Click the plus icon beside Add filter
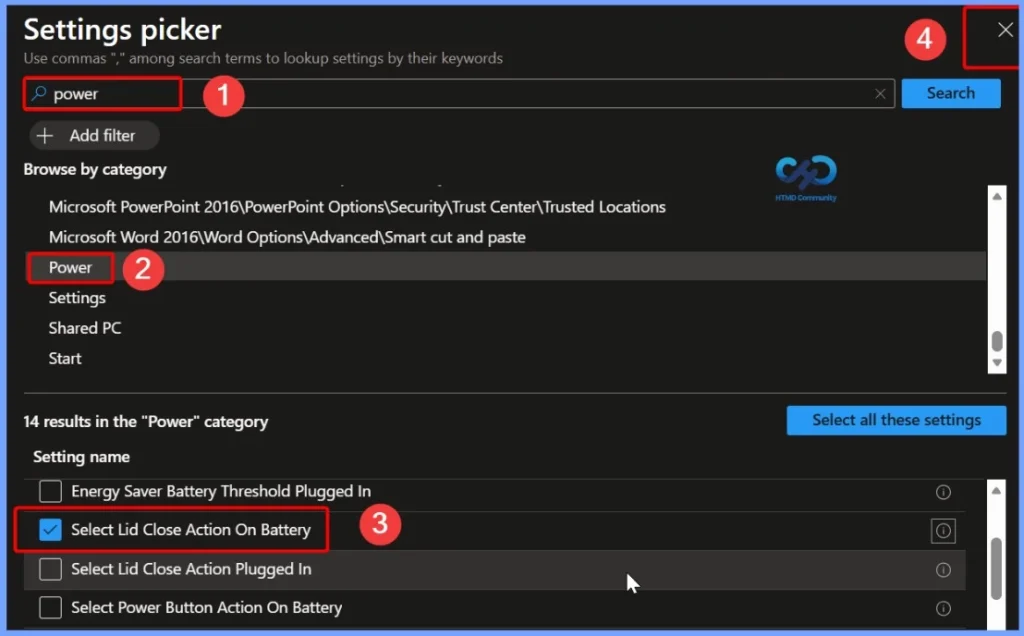1024x636 pixels. (47, 135)
